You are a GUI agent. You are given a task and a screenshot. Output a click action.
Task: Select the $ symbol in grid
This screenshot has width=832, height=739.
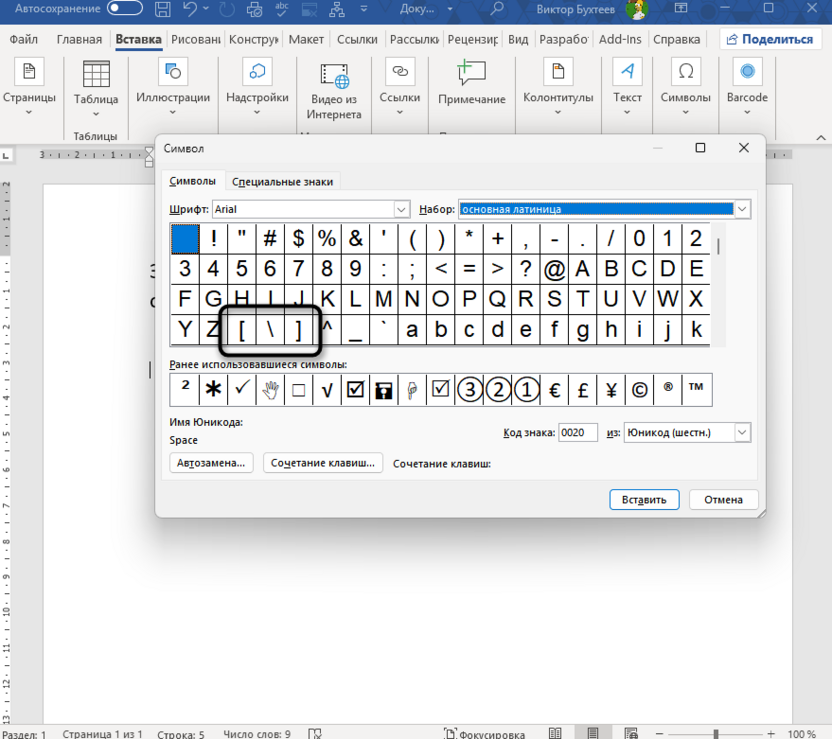(298, 239)
